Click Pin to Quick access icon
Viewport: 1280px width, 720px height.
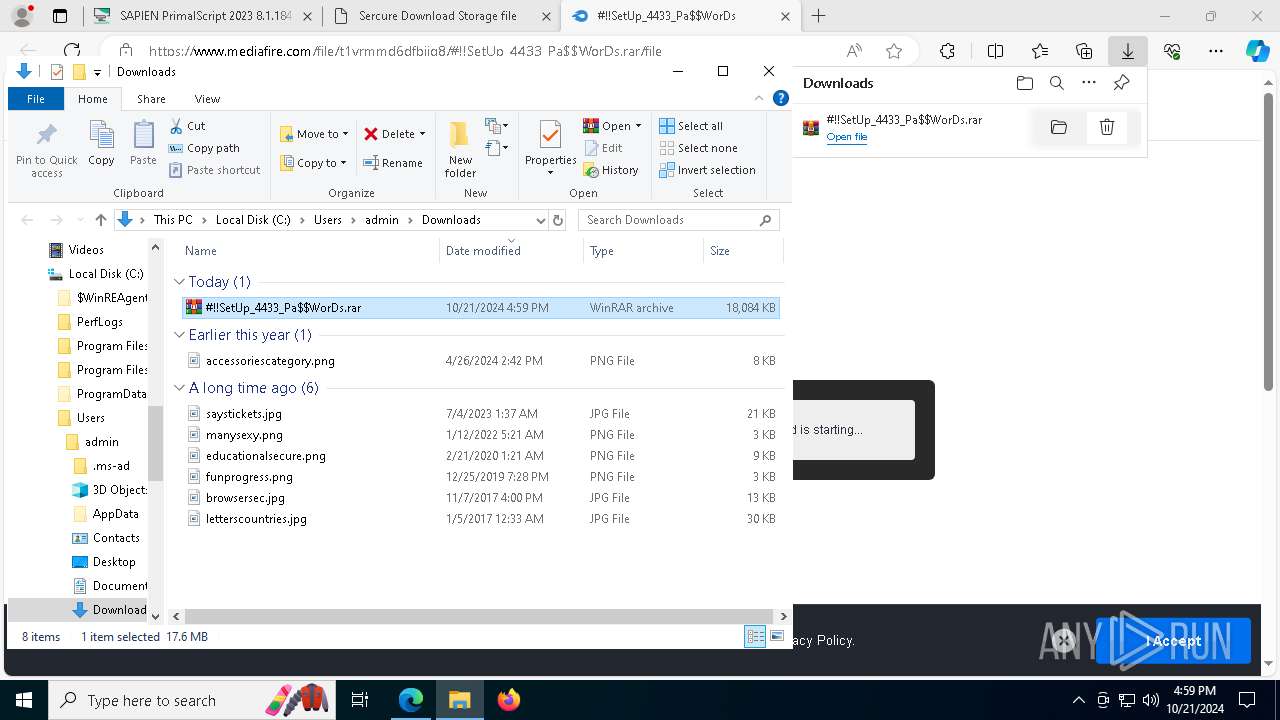coord(46,150)
